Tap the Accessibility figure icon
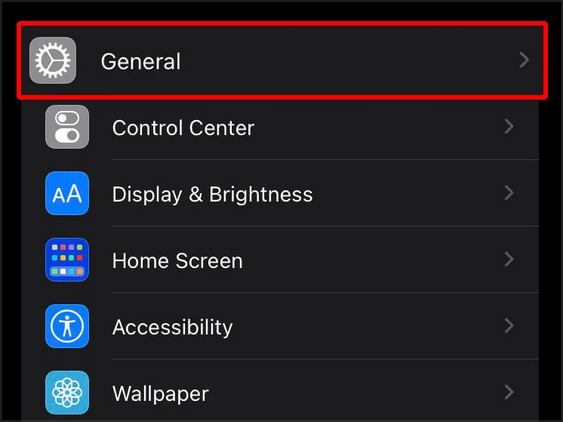 [67, 326]
